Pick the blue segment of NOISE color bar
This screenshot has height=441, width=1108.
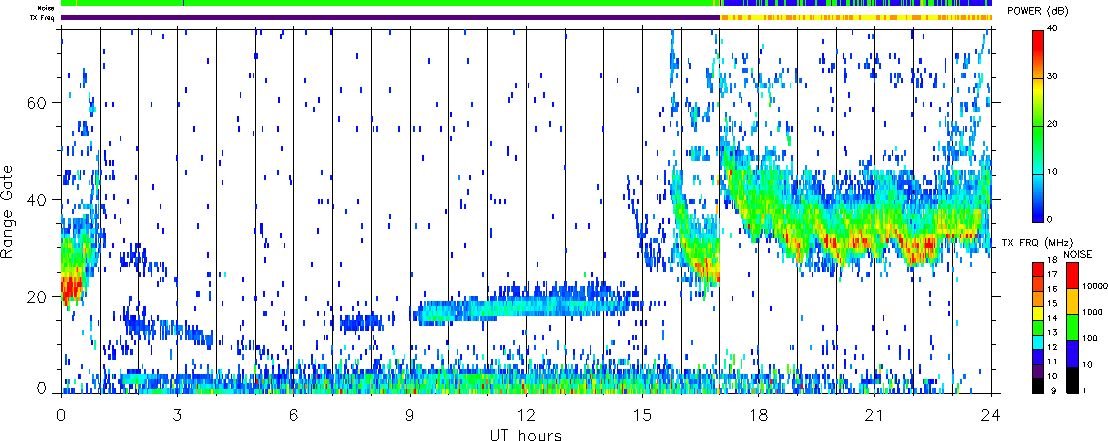point(1071,353)
